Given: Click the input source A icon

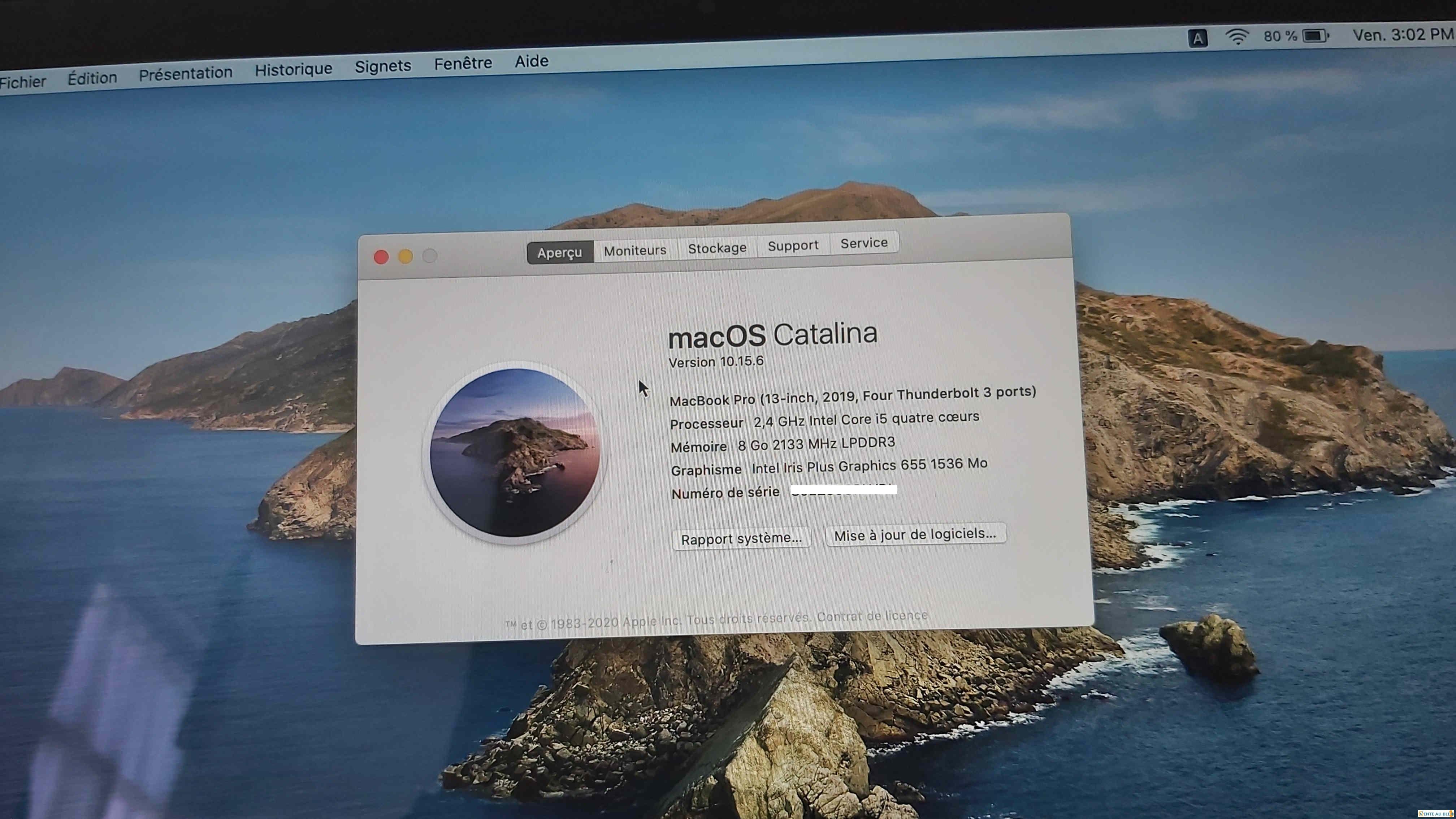Looking at the screenshot, I should (x=1197, y=38).
